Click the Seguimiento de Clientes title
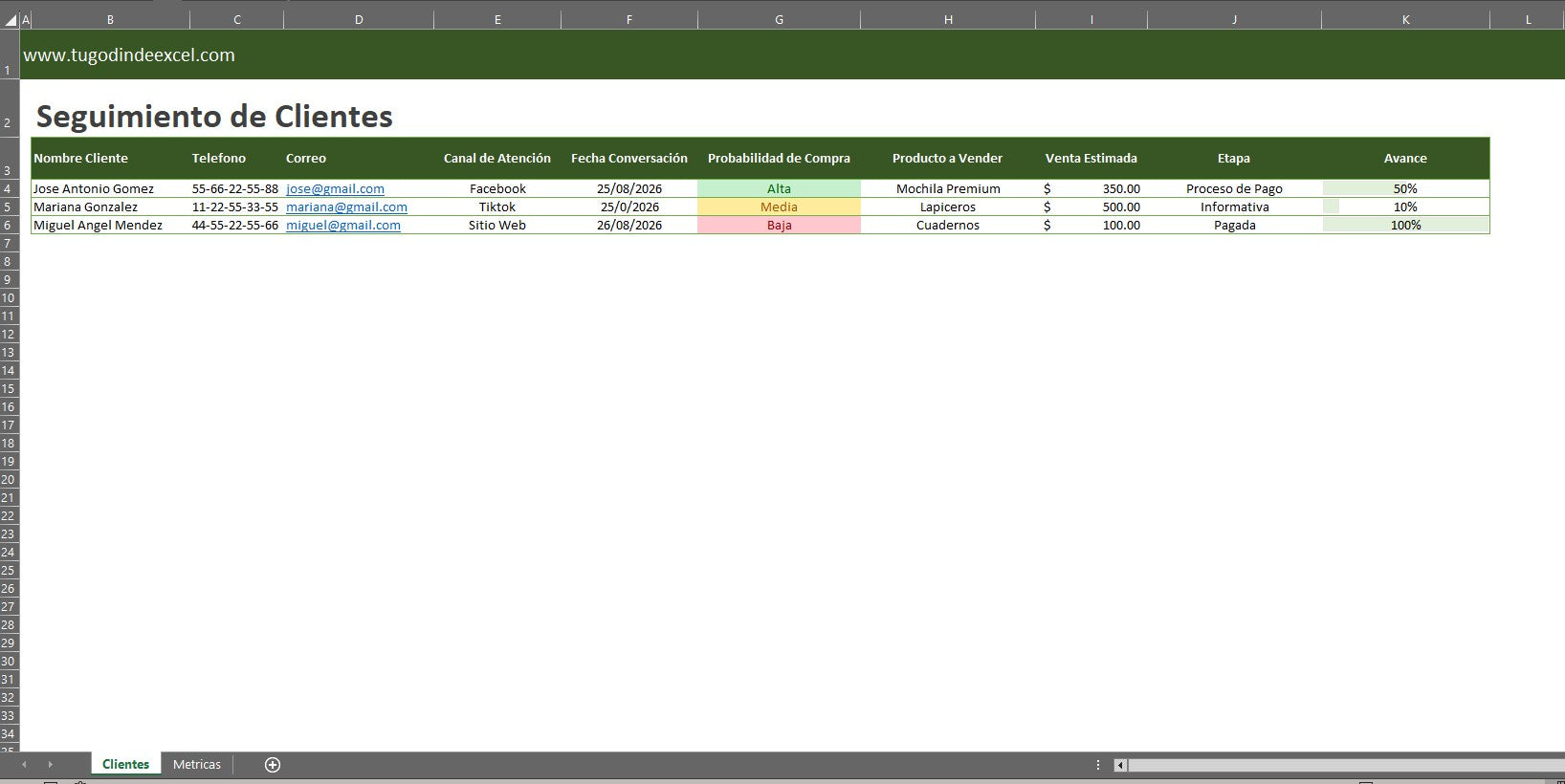1565x784 pixels. click(214, 117)
